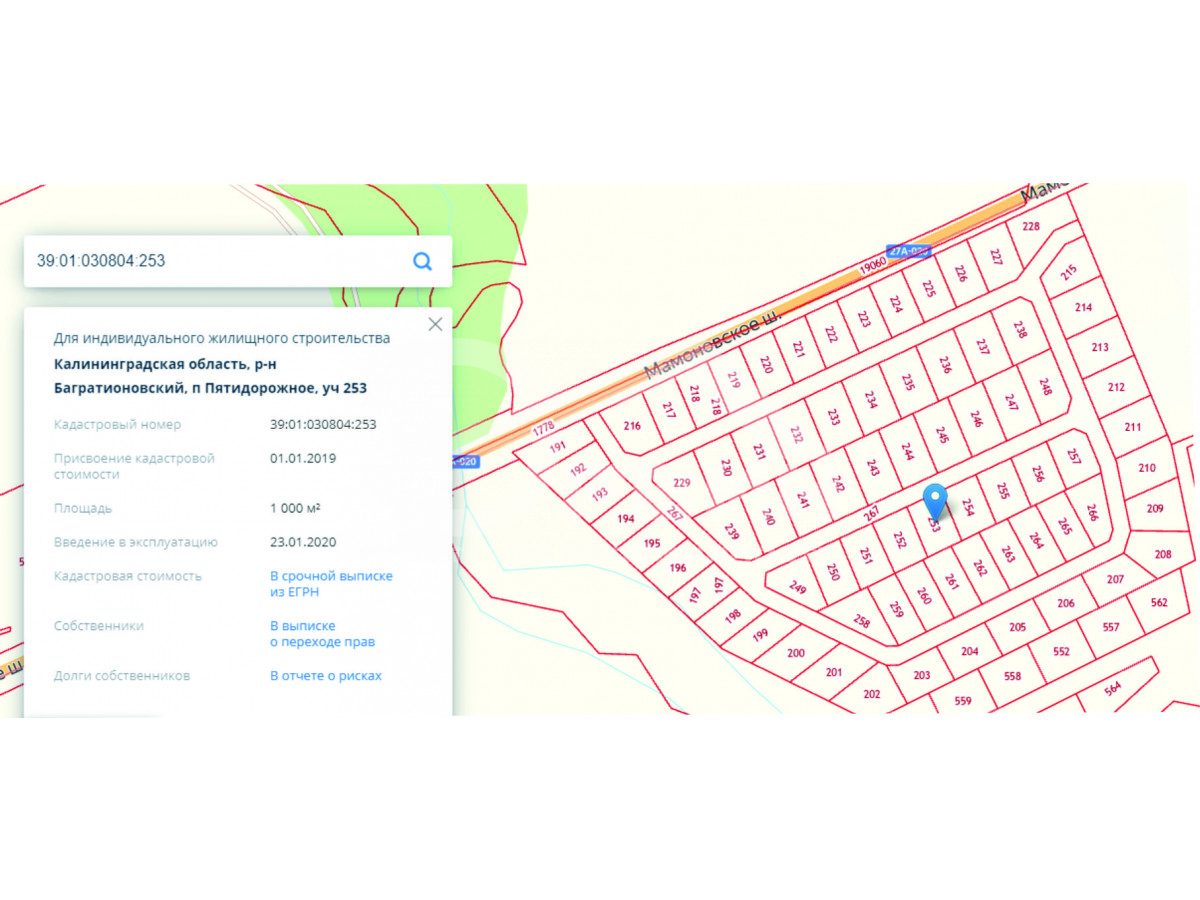The width and height of the screenshot is (1200, 900).
Task: Select parcel 216 on the map
Action: (632, 426)
